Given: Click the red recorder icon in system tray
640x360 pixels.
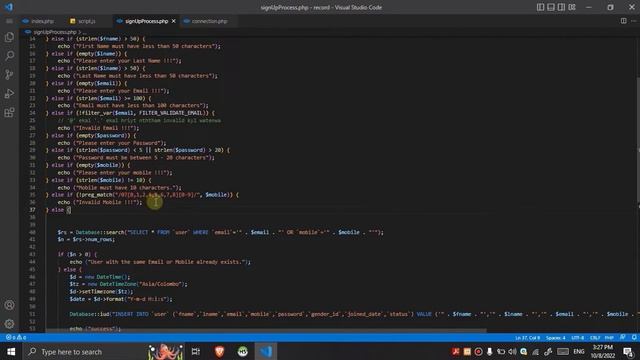Looking at the screenshot, I should click(x=478, y=351).
